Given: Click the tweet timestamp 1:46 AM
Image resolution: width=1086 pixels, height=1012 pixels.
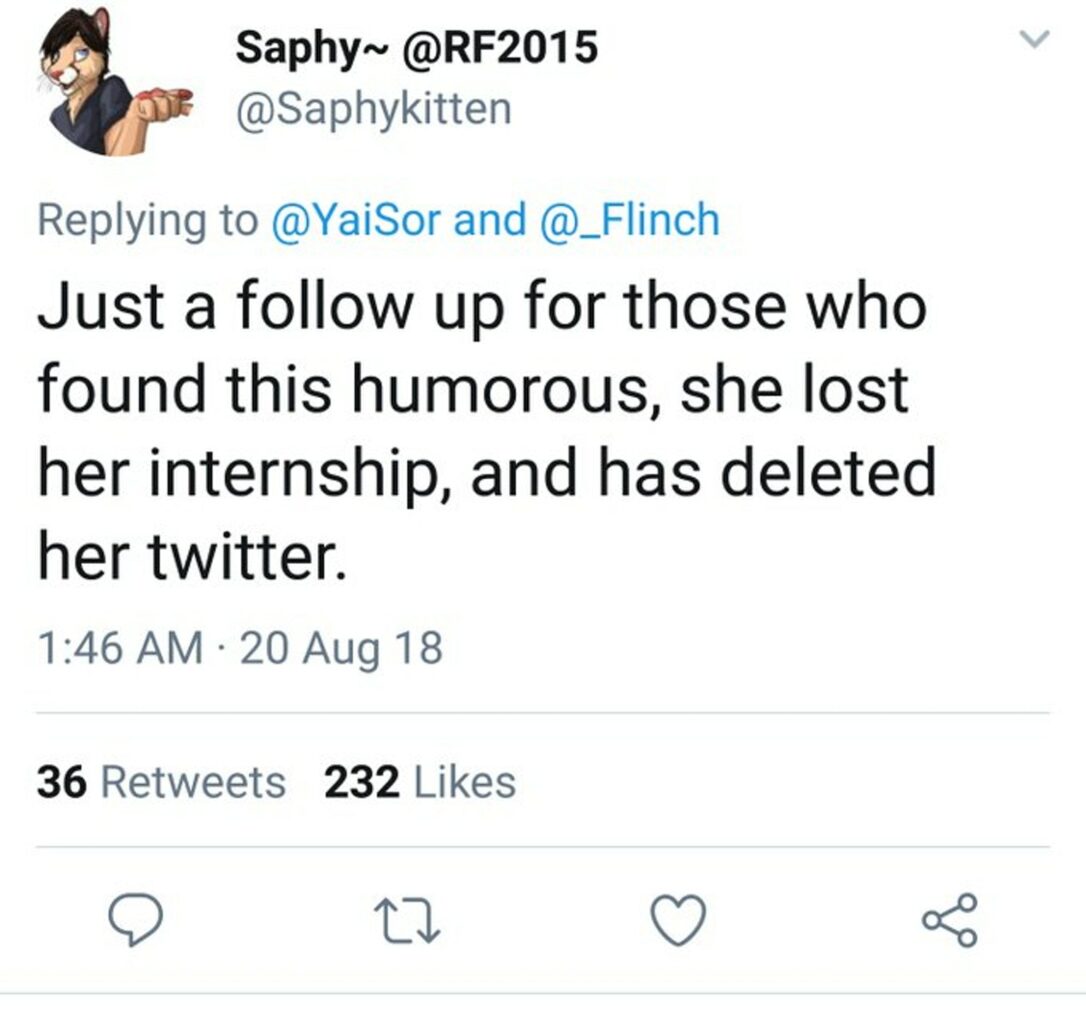Looking at the screenshot, I should point(130,648).
